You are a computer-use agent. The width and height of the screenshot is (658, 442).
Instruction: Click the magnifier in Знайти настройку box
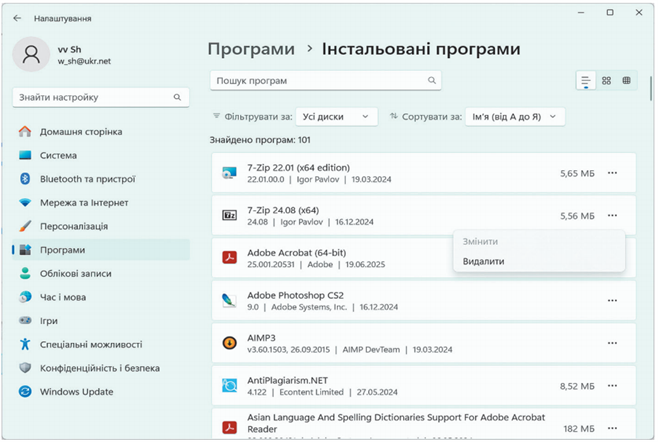178,97
